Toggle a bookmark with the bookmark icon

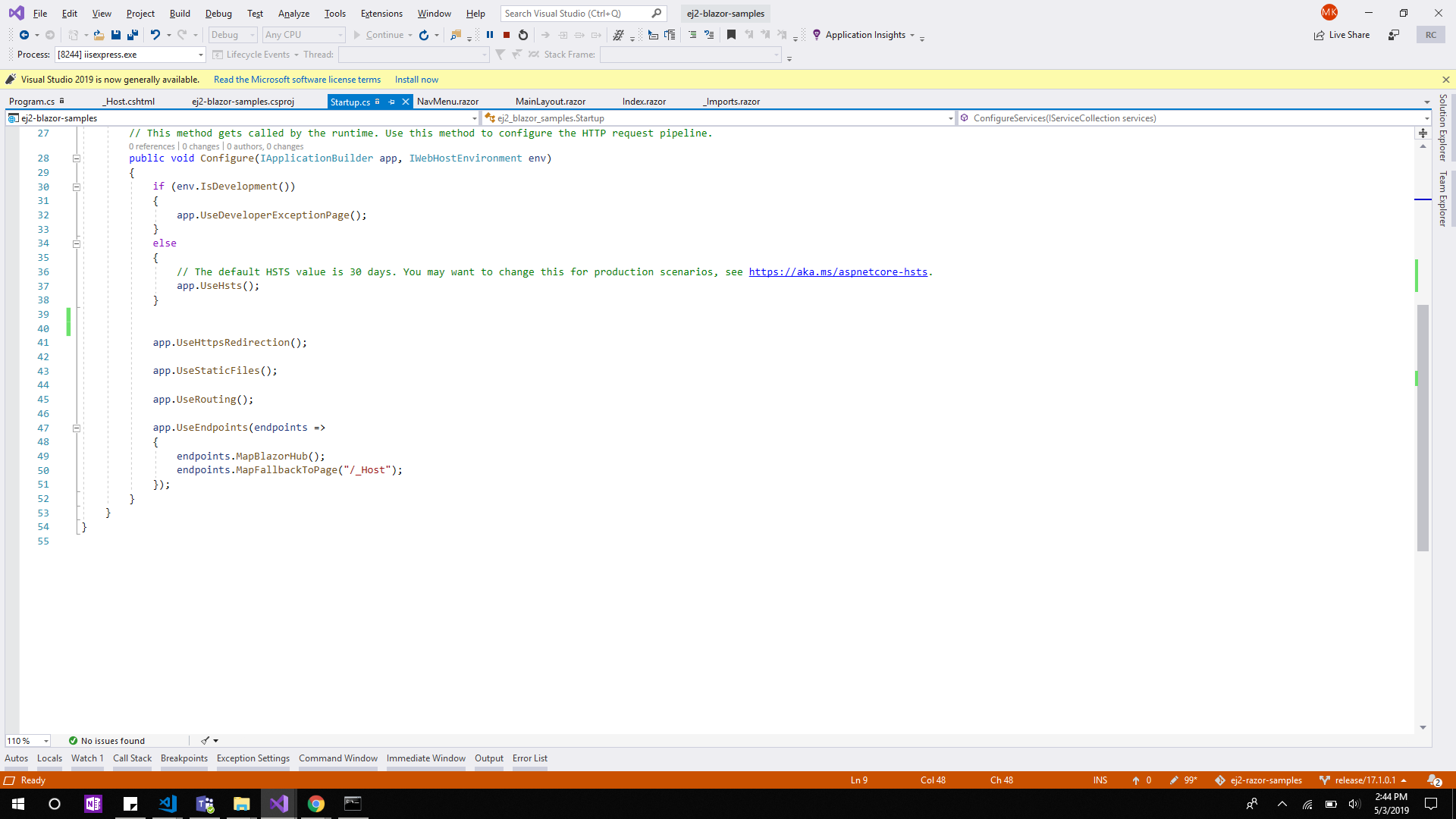pyautogui.click(x=730, y=34)
